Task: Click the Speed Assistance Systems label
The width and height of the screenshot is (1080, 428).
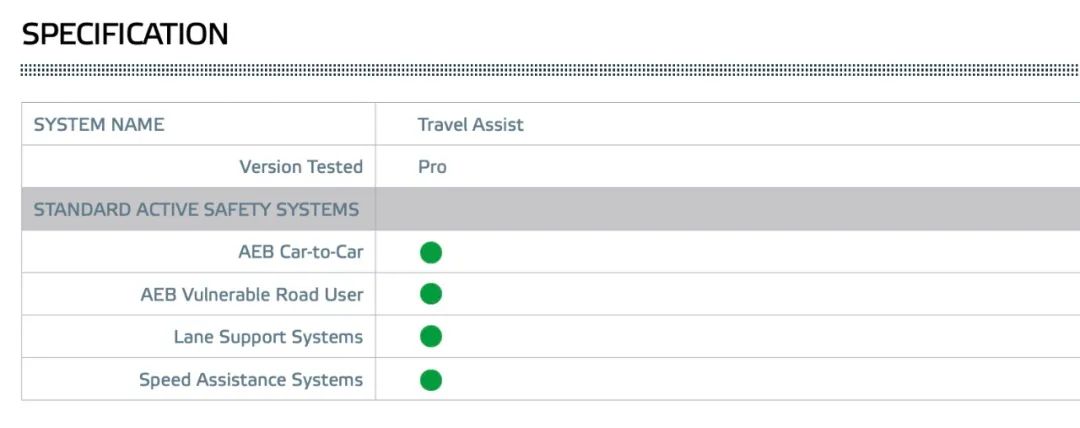Action: pyautogui.click(x=251, y=380)
